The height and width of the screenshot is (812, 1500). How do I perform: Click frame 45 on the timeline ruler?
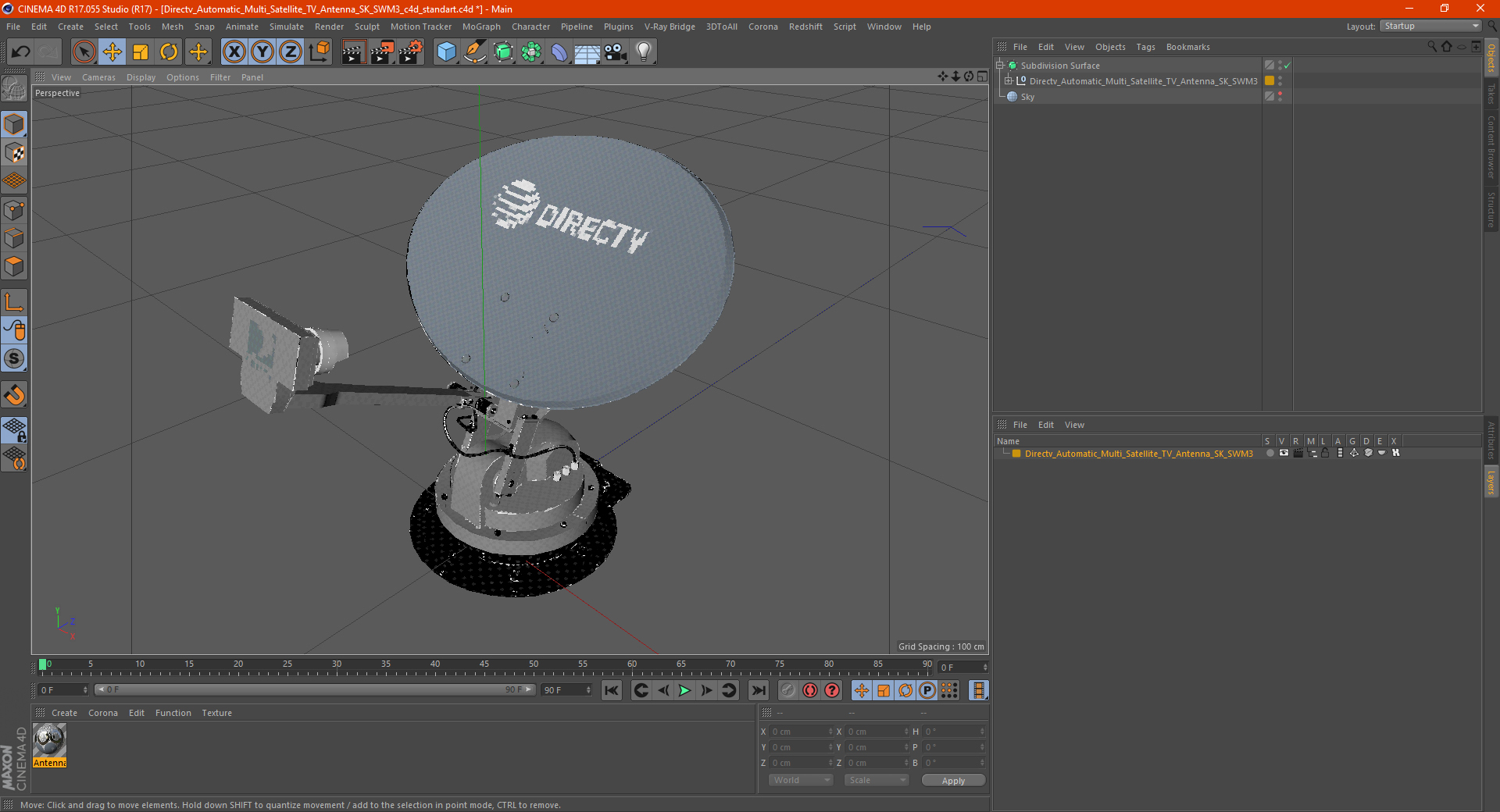[484, 664]
